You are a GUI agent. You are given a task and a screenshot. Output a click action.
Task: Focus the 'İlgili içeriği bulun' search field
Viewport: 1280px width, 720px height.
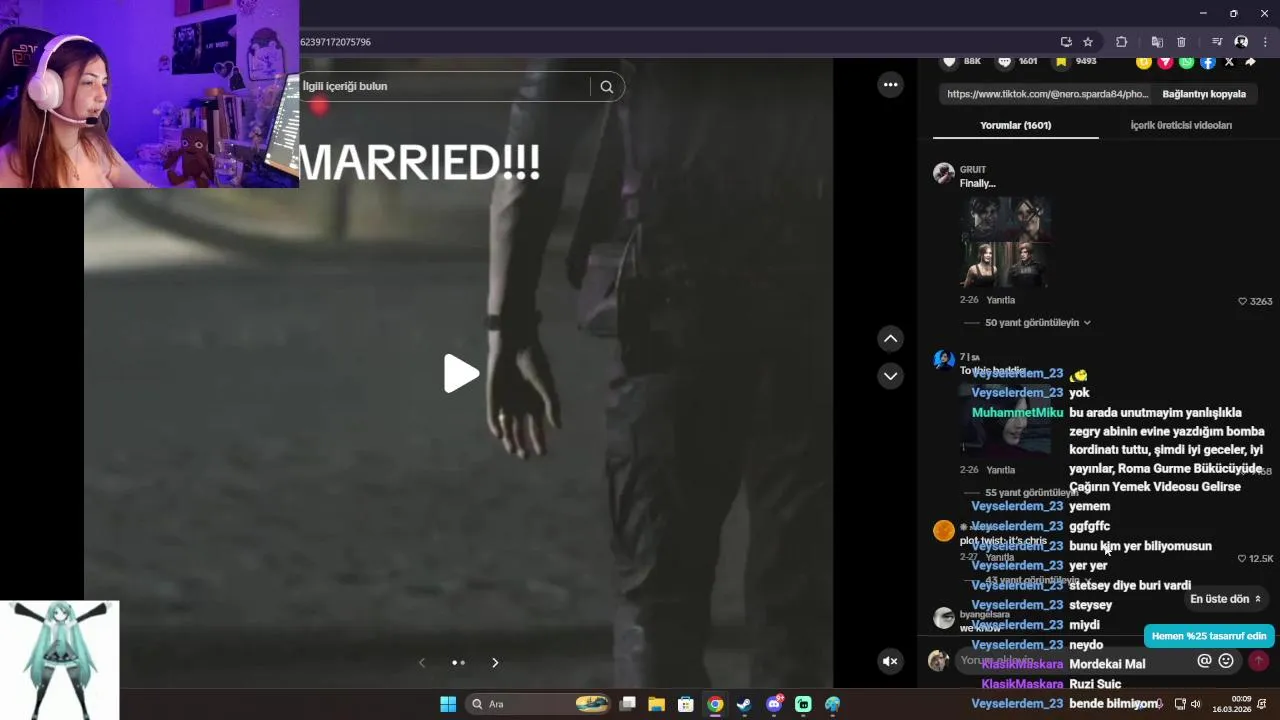coord(445,86)
